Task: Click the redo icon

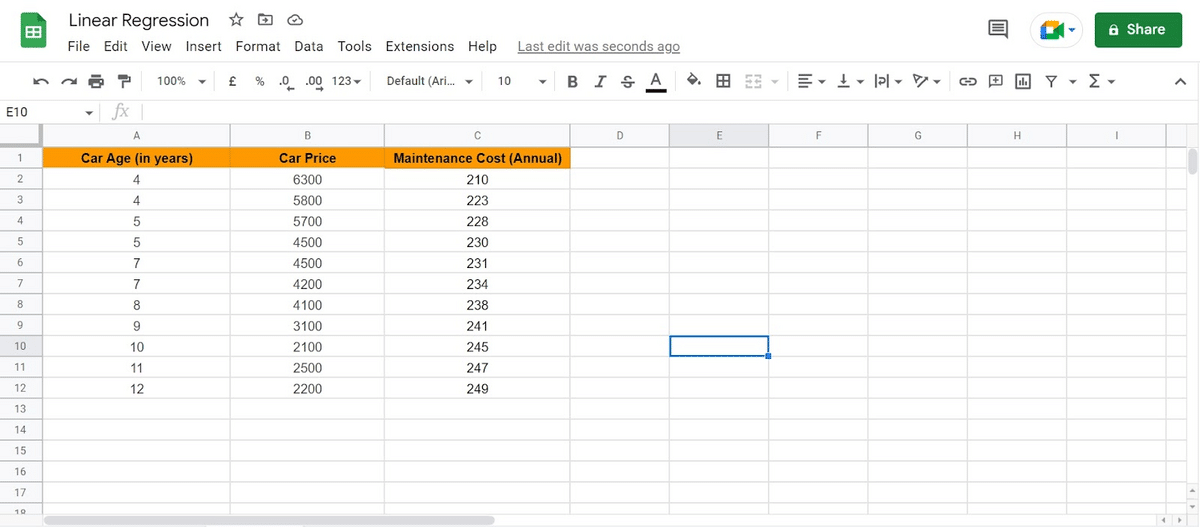Action: pos(69,81)
